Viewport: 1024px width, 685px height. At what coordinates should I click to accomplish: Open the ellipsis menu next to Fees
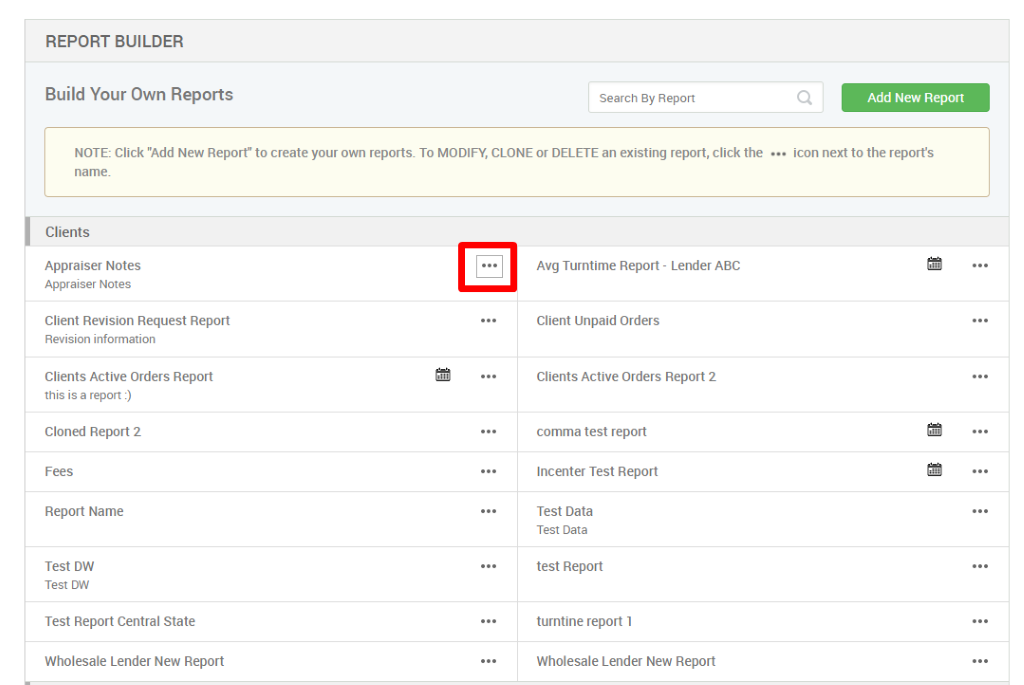(x=488, y=471)
